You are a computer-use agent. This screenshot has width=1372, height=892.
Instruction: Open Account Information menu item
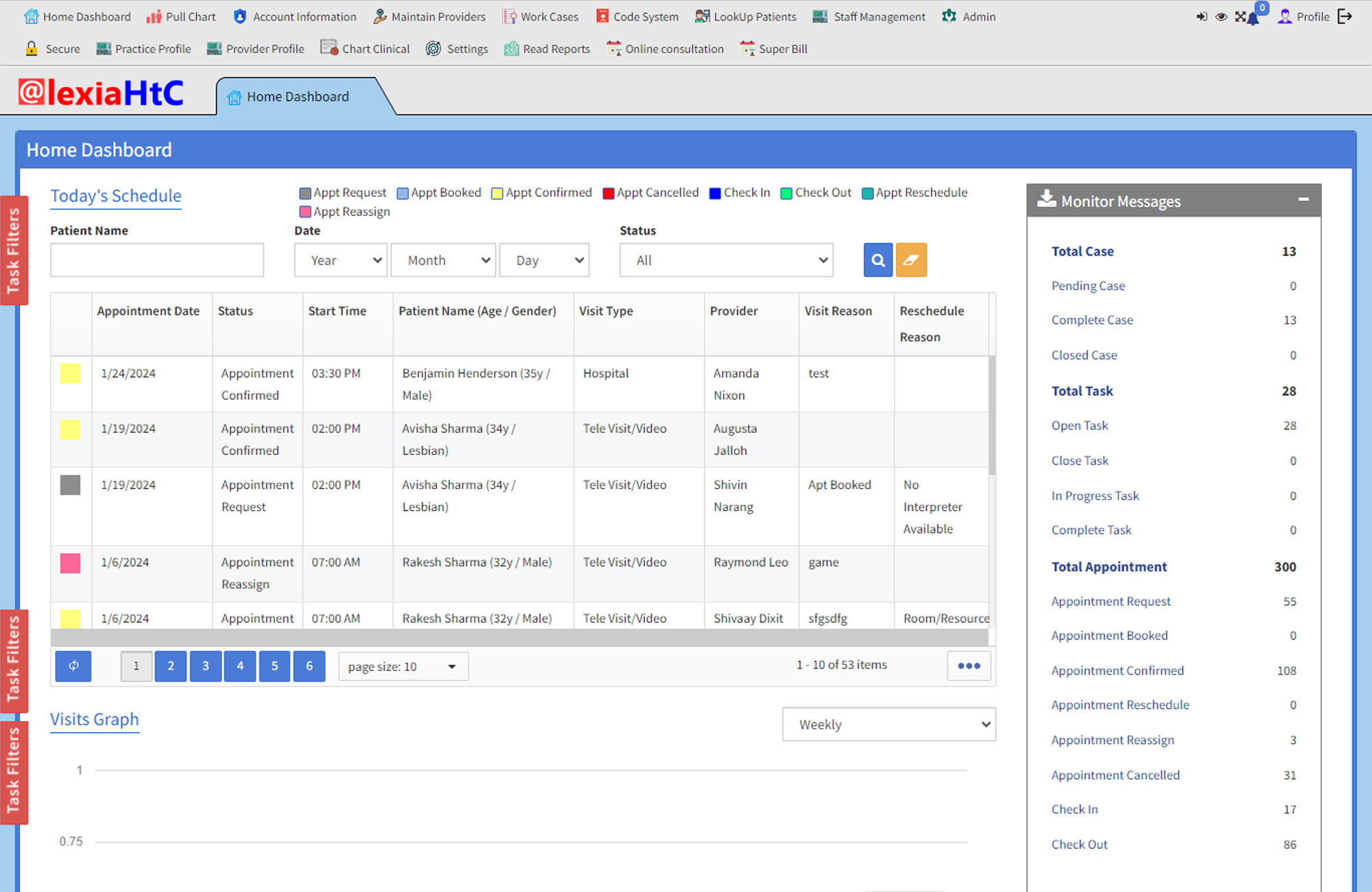(295, 16)
